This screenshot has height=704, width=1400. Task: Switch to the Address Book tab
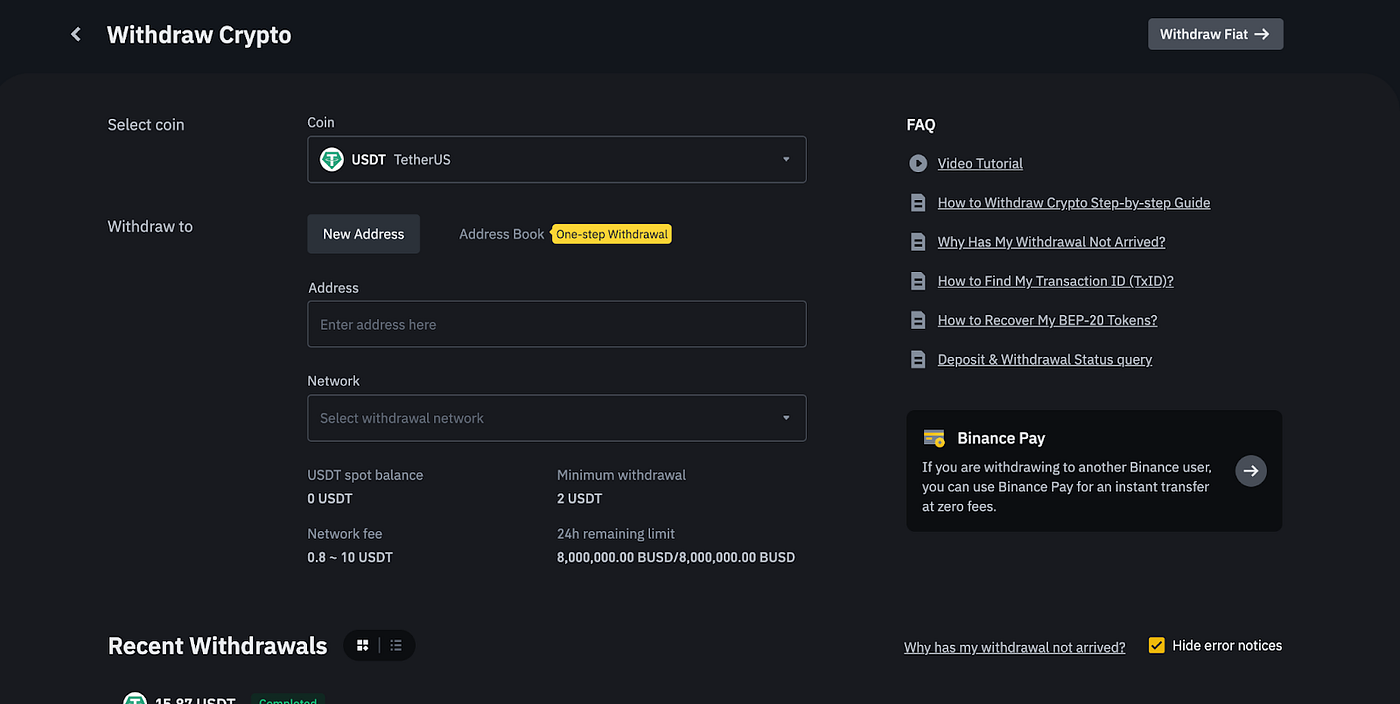[501, 234]
